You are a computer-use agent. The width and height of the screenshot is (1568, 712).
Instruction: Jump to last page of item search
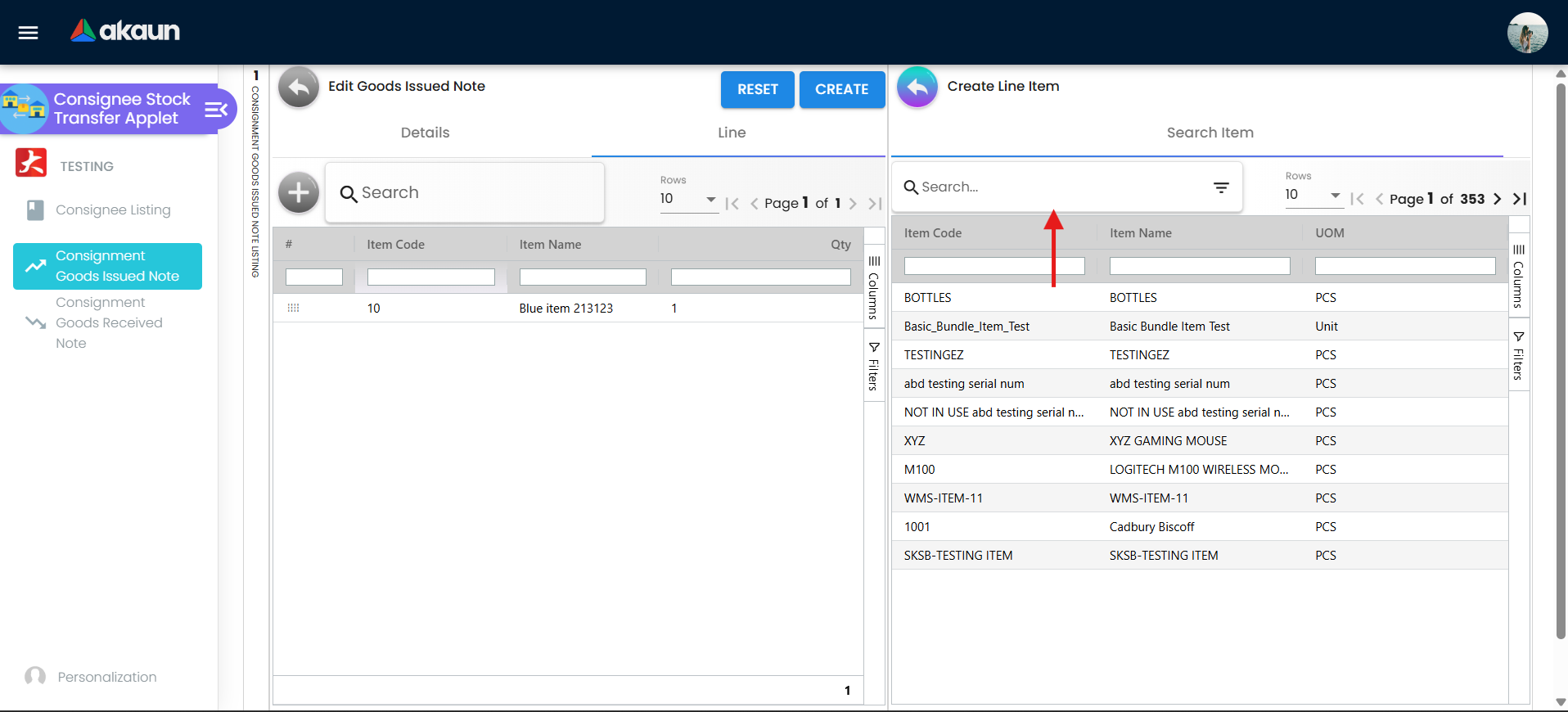(x=1520, y=199)
